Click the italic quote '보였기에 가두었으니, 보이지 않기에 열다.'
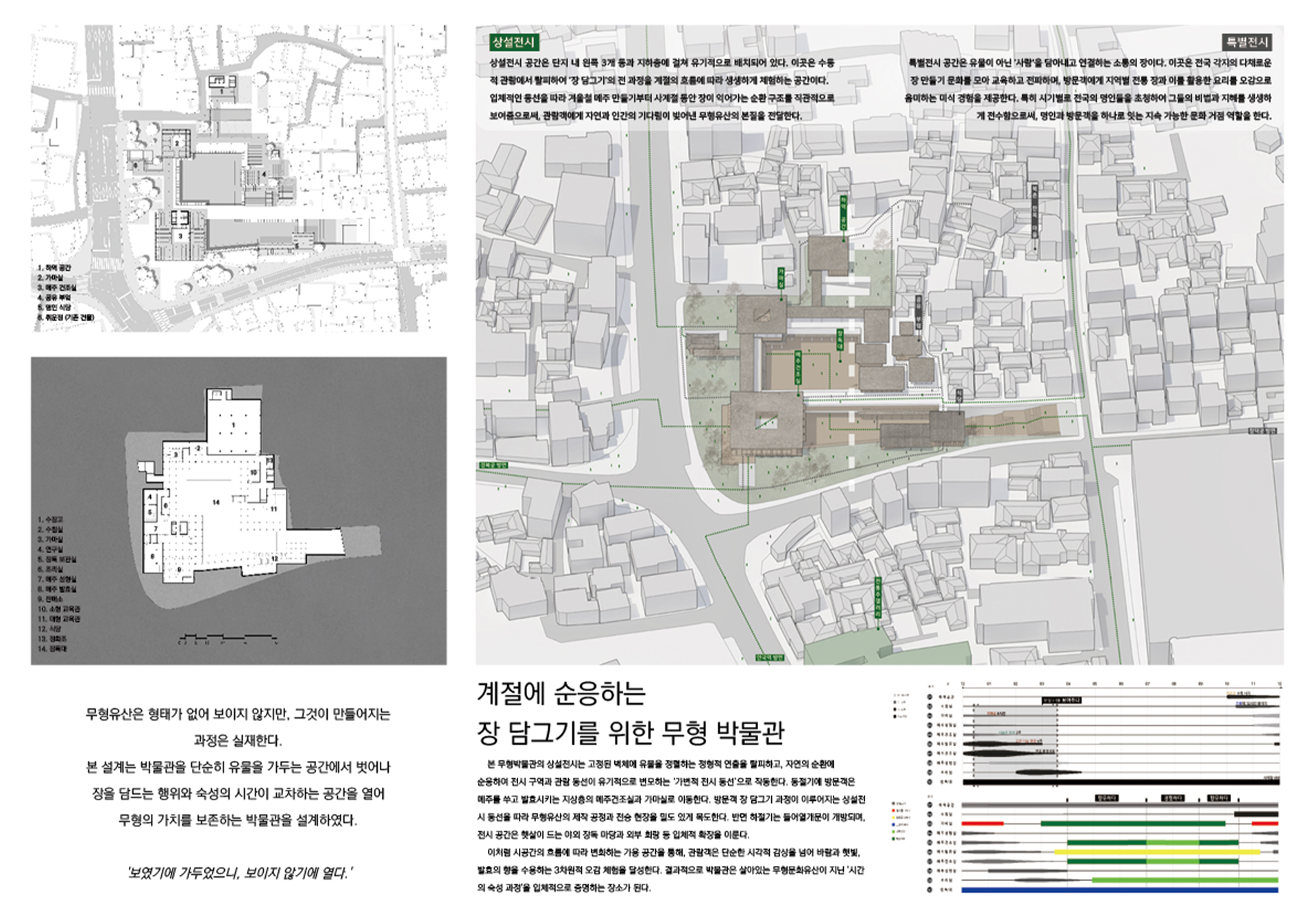Viewport: 1316px width, 918px height. pos(239,873)
